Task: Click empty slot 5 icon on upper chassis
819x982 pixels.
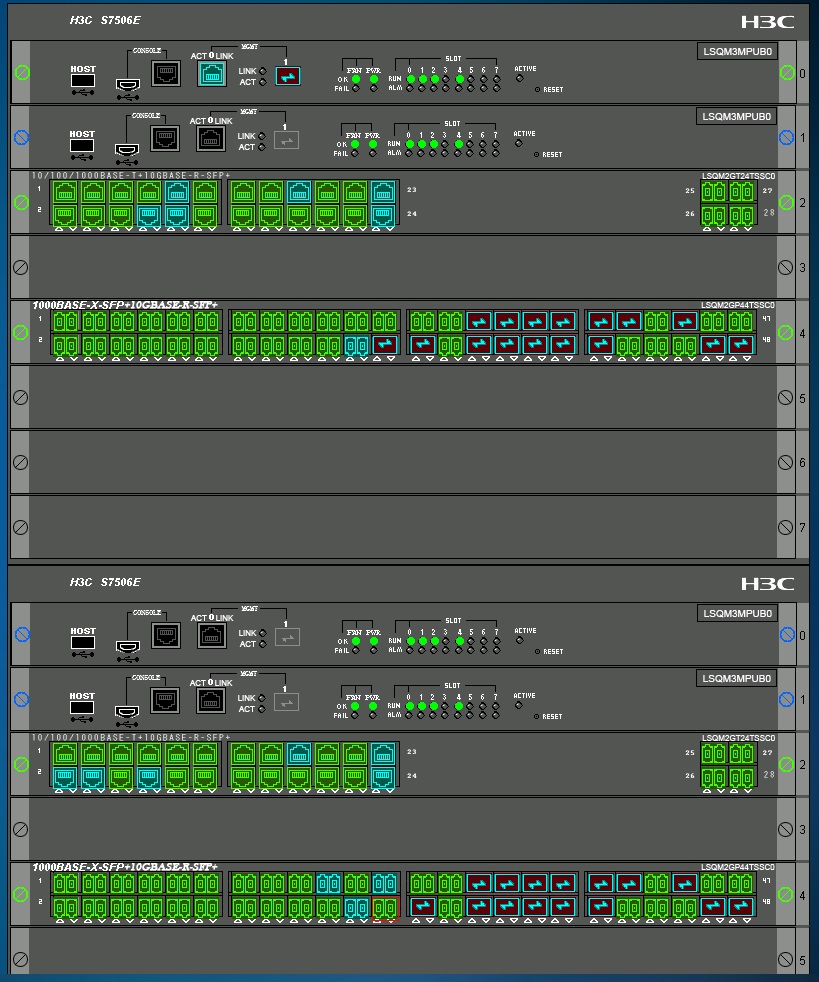Action: [21, 398]
